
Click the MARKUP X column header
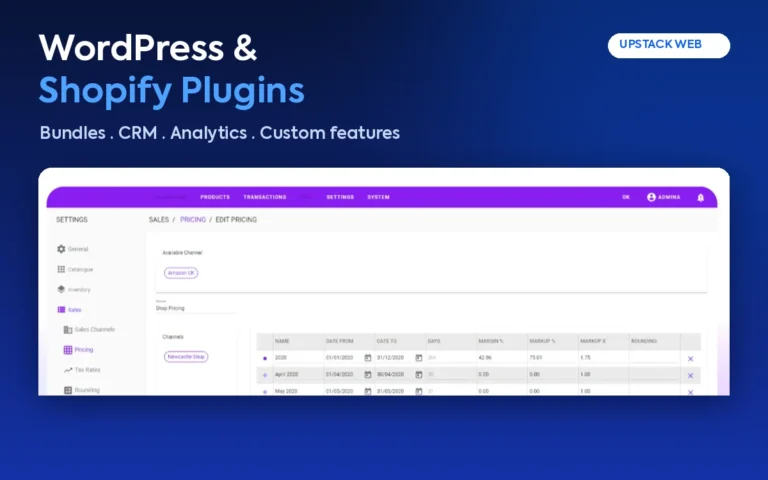tap(593, 341)
